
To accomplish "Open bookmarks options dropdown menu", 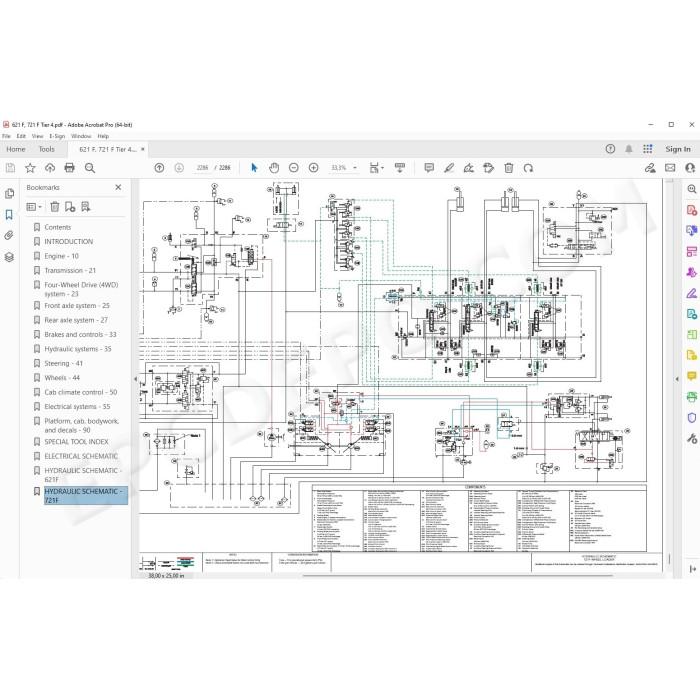I will pyautogui.click(x=34, y=207).
